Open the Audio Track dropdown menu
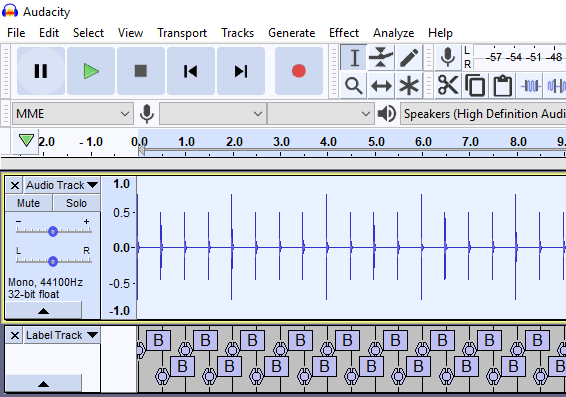Viewport: 566px width, 397px height. coord(62,185)
